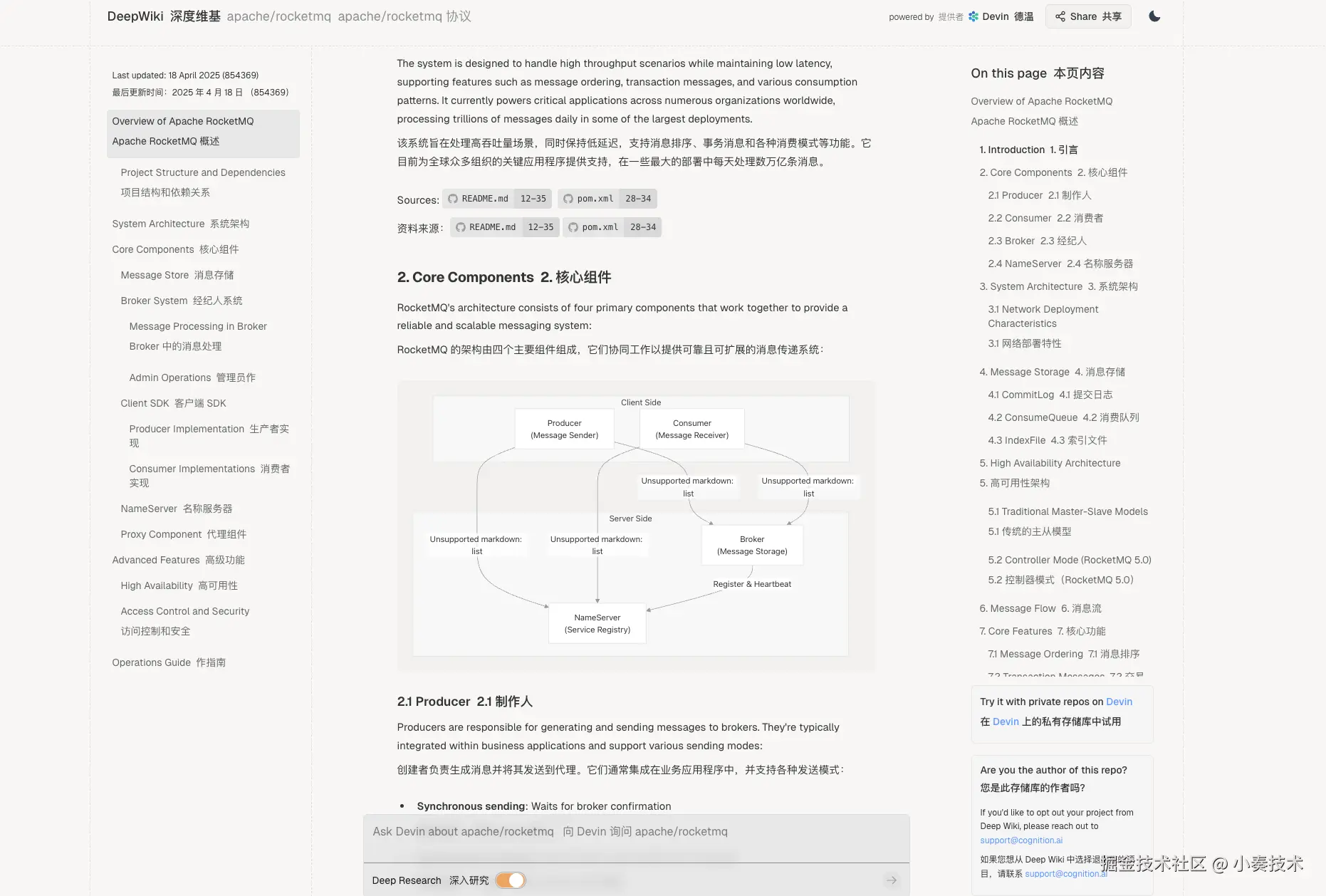This screenshot has height=896, width=1326.
Task: Jump to 4.3 IndexFile in outline
Action: click(x=1047, y=440)
